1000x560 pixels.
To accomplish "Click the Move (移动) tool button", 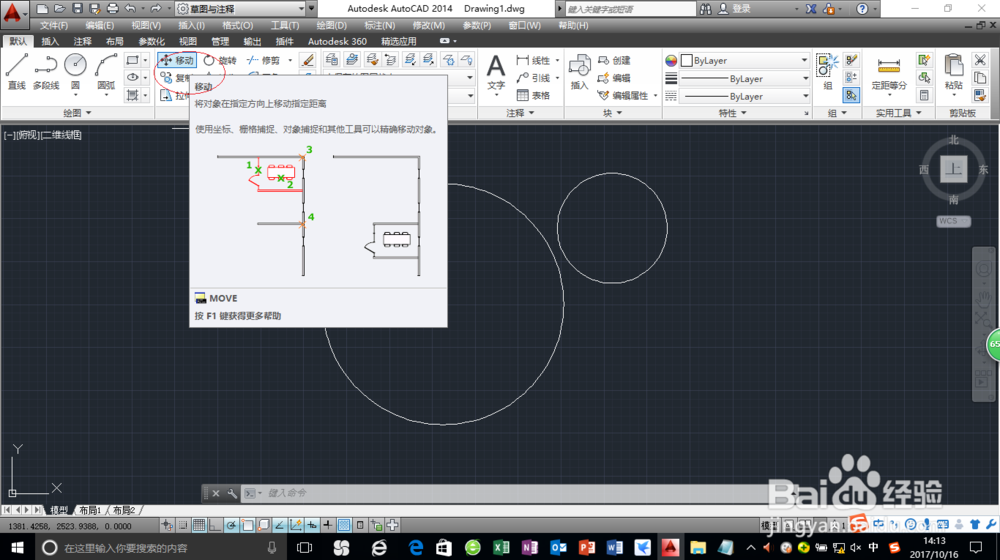I will tap(177, 60).
